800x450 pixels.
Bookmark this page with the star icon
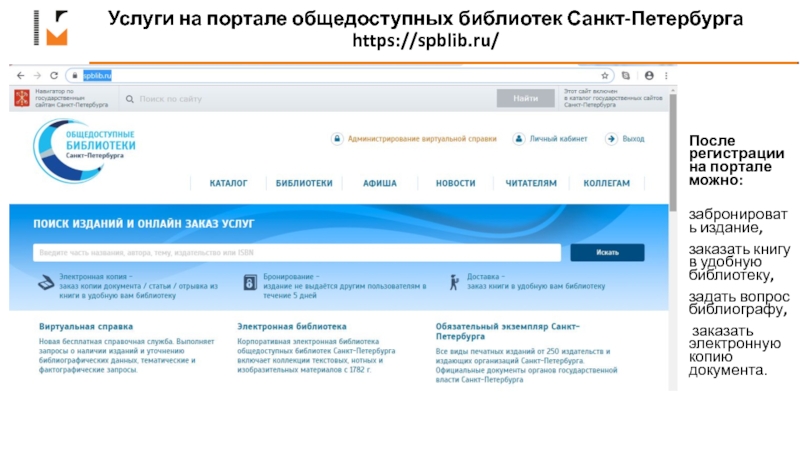[605, 75]
